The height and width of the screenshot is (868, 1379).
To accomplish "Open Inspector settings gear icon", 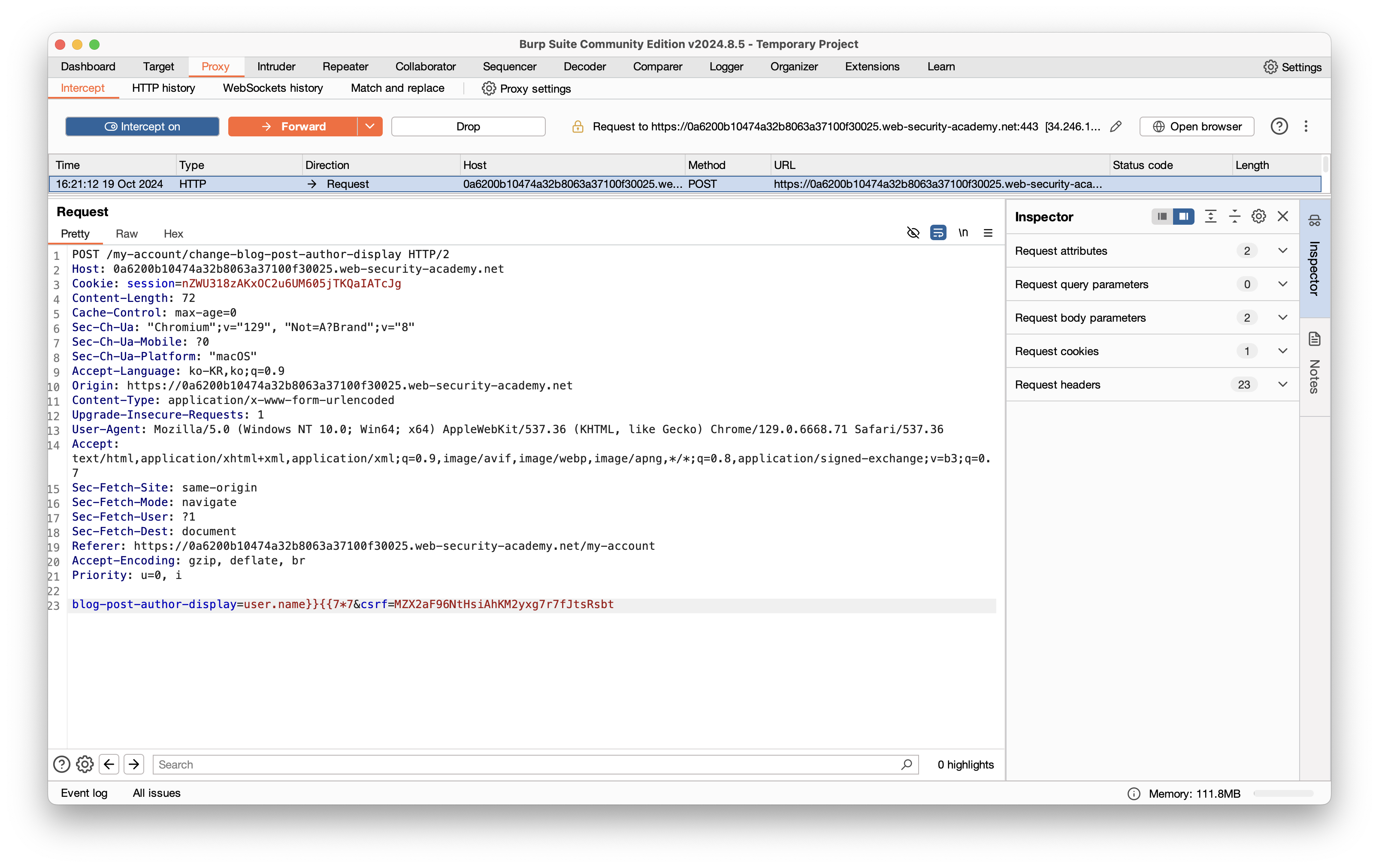I will [1258, 217].
